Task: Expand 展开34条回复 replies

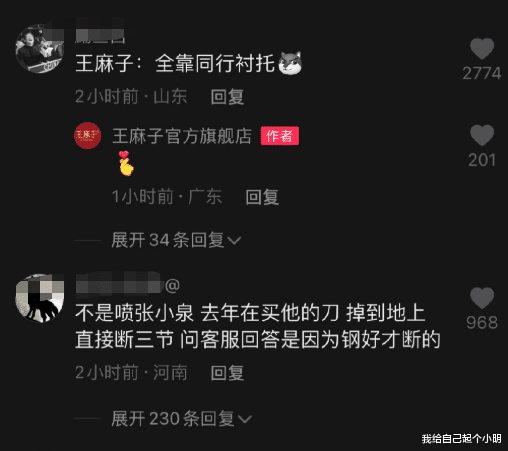Action: 176,240
